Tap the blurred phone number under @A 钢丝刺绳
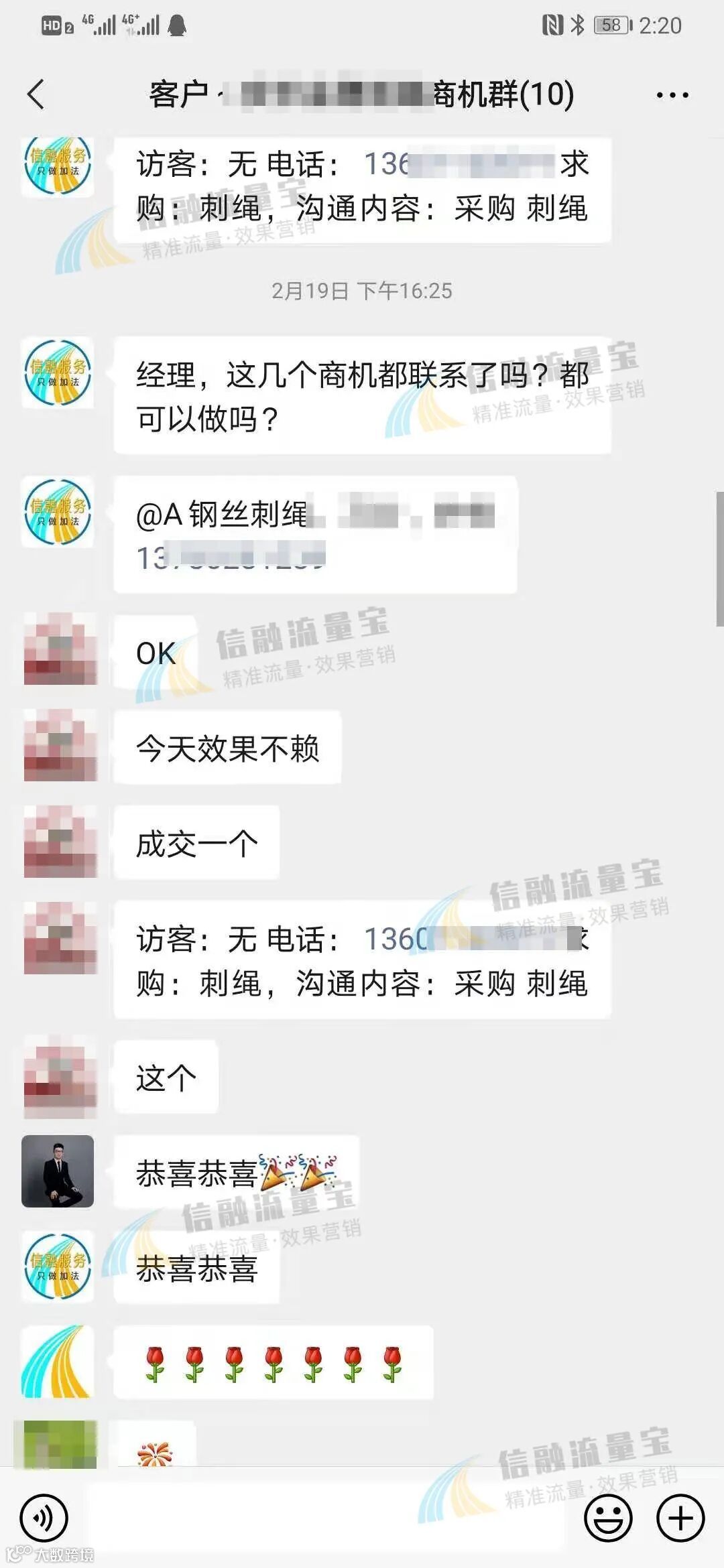Image resolution: width=724 pixels, height=1568 pixels. [231, 558]
